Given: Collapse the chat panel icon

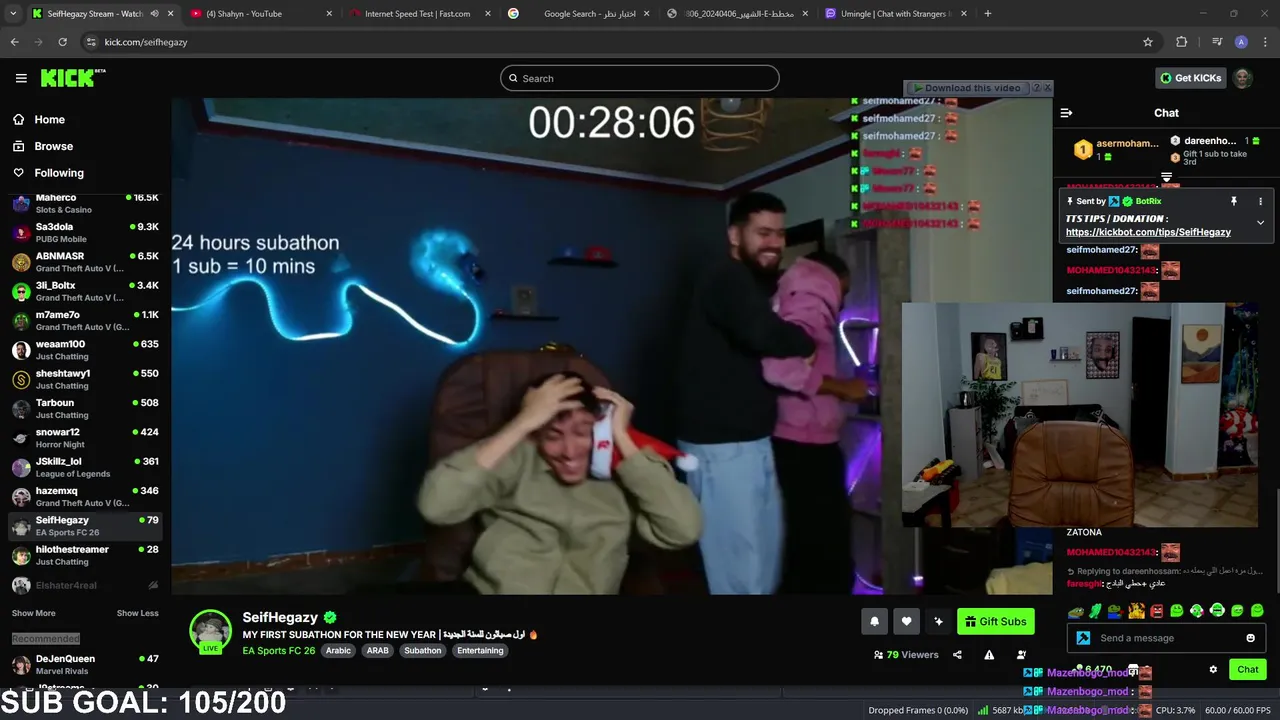Looking at the screenshot, I should [1066, 113].
